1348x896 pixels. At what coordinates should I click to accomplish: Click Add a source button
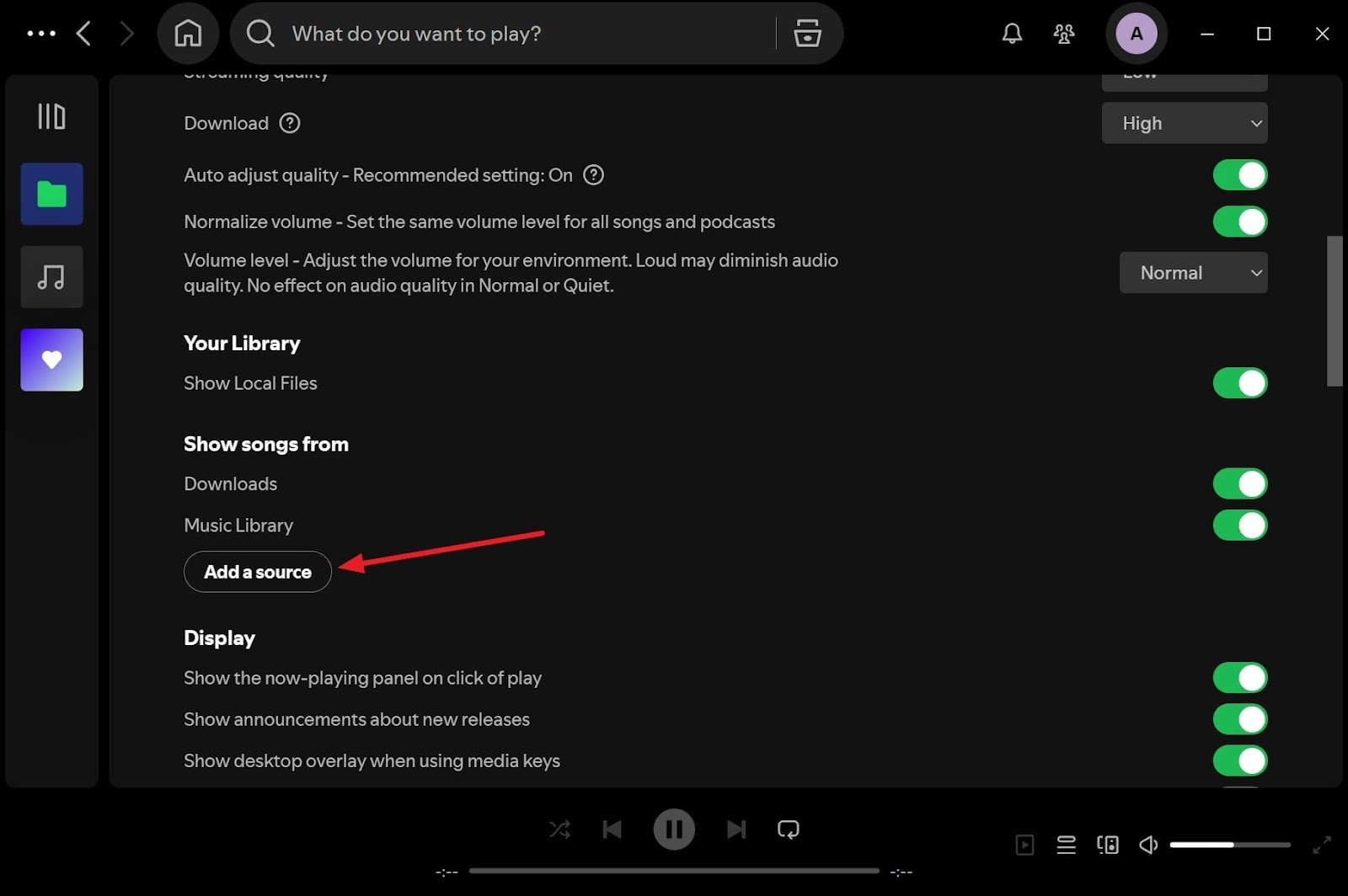click(258, 572)
